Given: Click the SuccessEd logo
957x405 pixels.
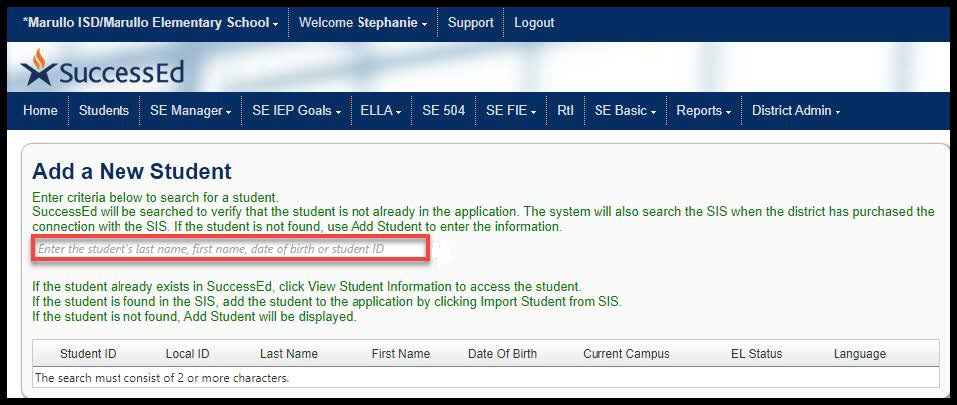Looking at the screenshot, I should pos(102,68).
